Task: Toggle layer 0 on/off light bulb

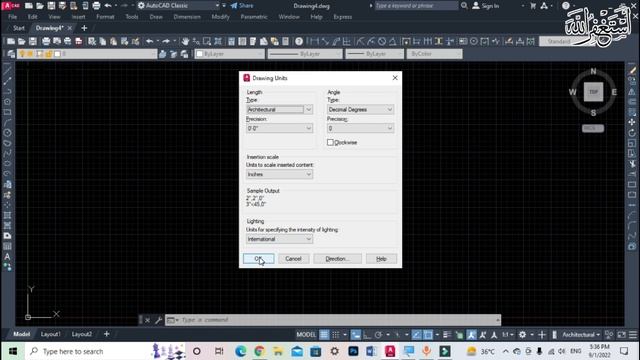Action: (22, 54)
